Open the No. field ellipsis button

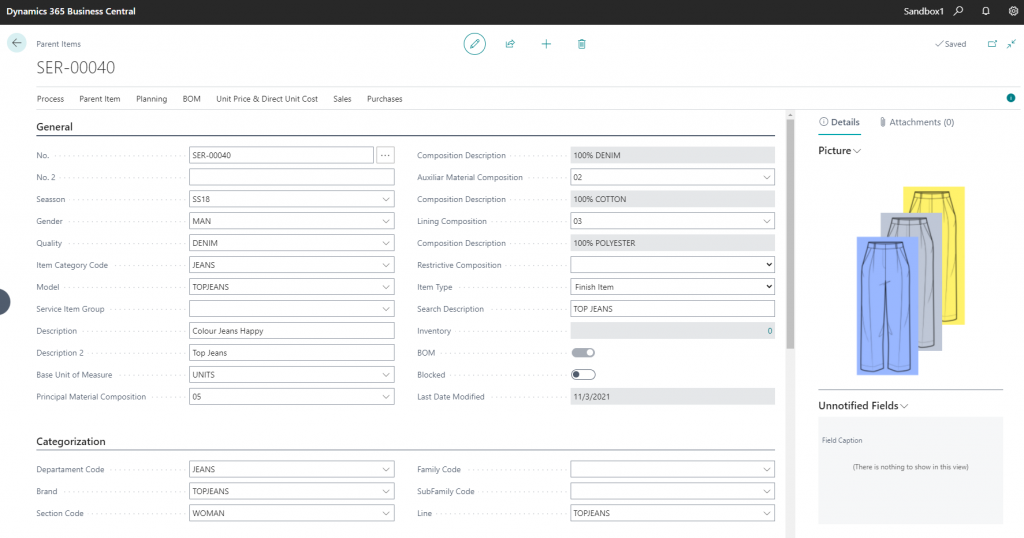point(385,155)
